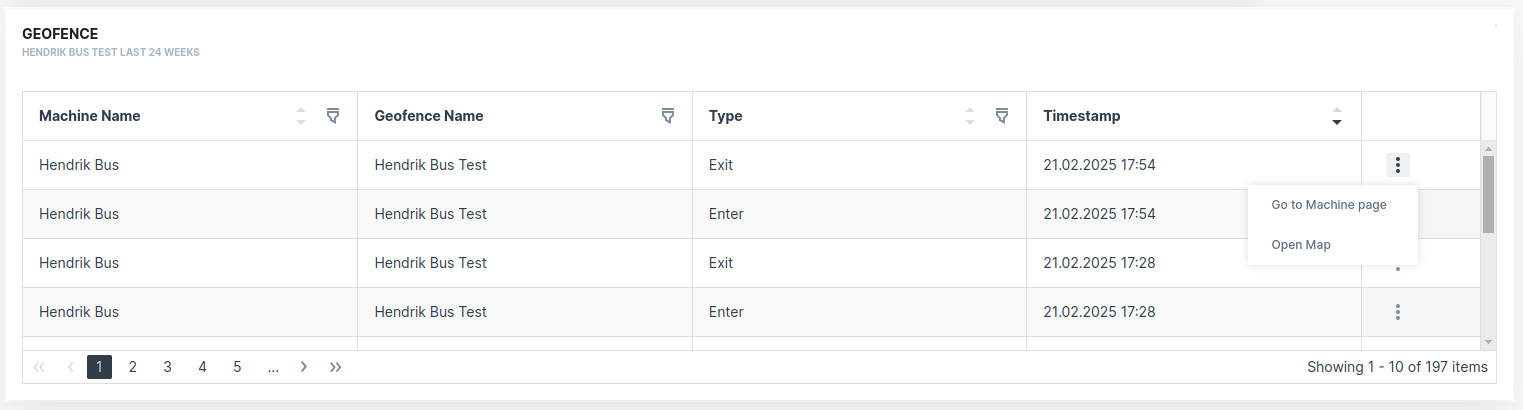This screenshot has width=1523, height=410.
Task: Click the Timestamp column header
Action: [1081, 116]
